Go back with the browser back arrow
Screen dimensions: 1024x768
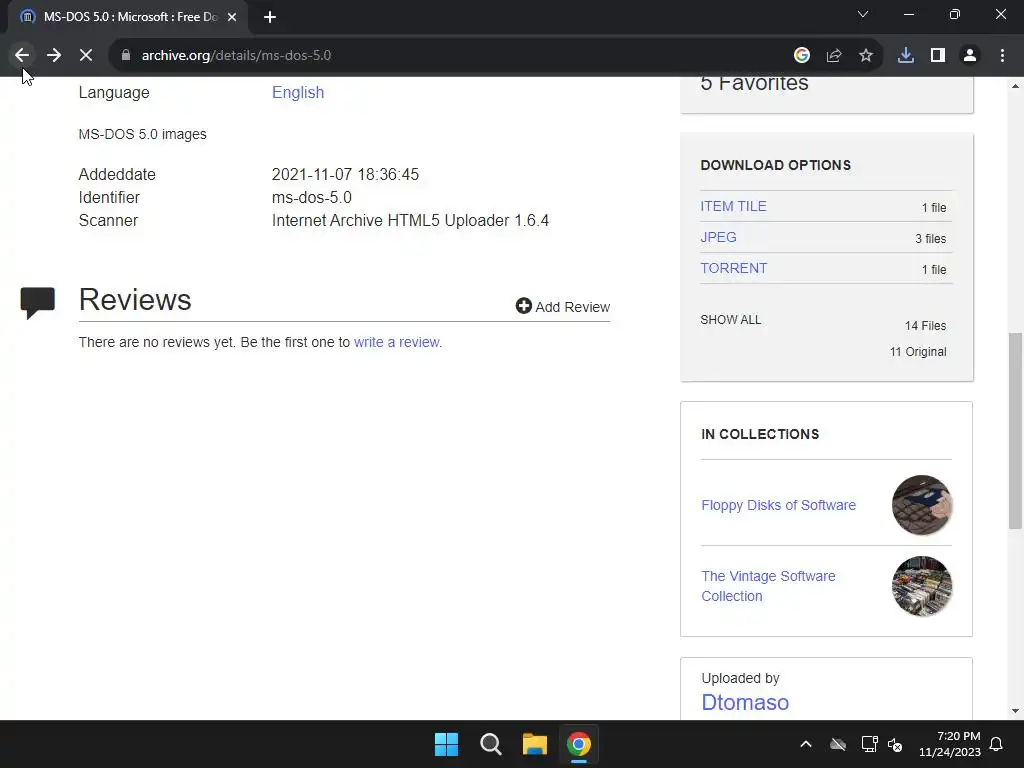point(22,56)
